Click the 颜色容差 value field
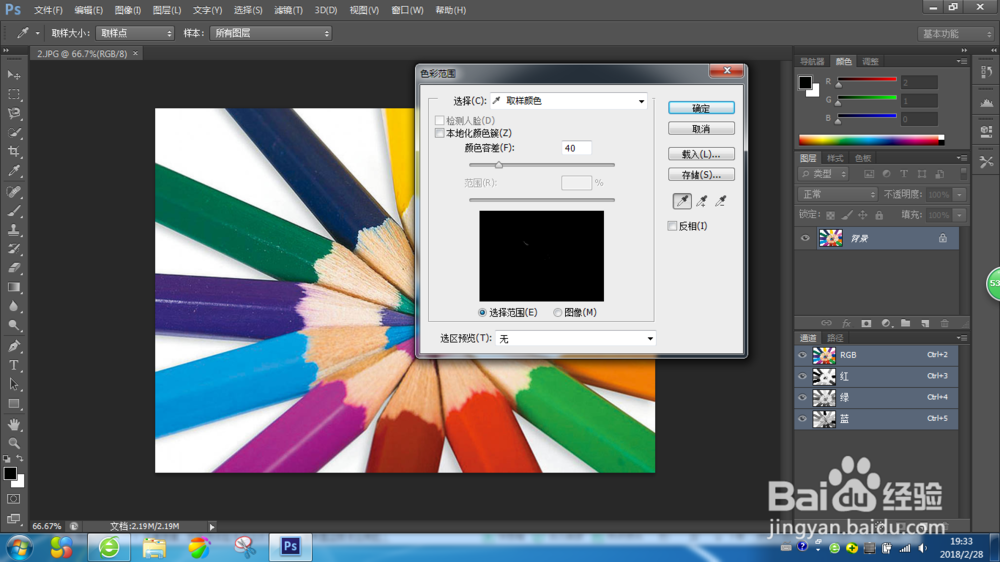 (x=576, y=148)
